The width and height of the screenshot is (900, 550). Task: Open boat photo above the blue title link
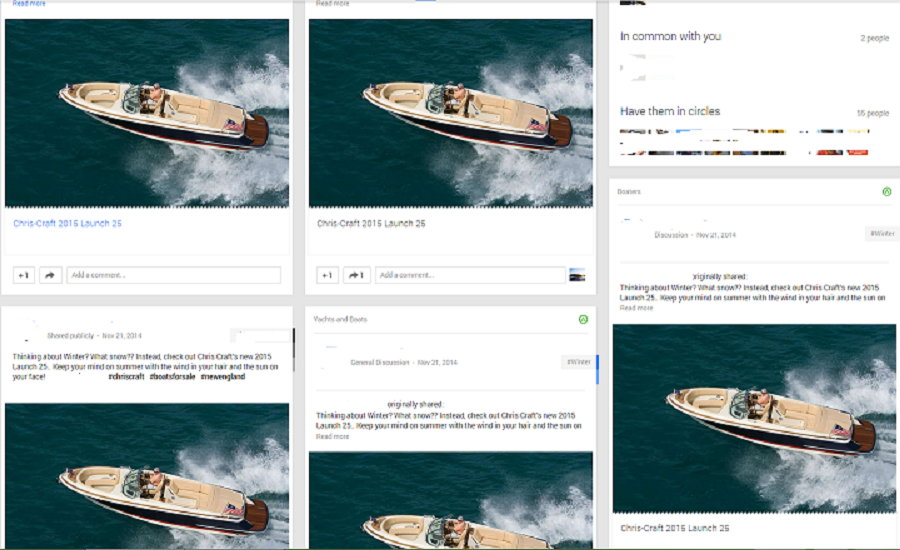147,113
